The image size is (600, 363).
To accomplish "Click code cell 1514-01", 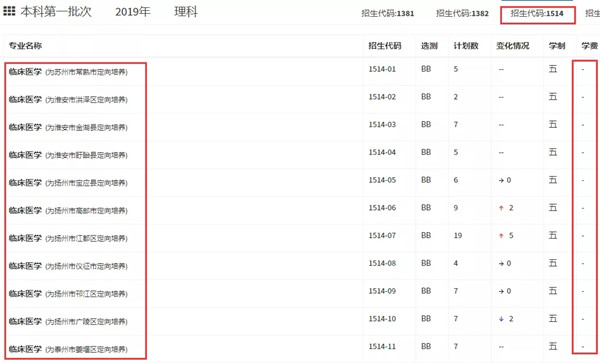I will click(382, 69).
